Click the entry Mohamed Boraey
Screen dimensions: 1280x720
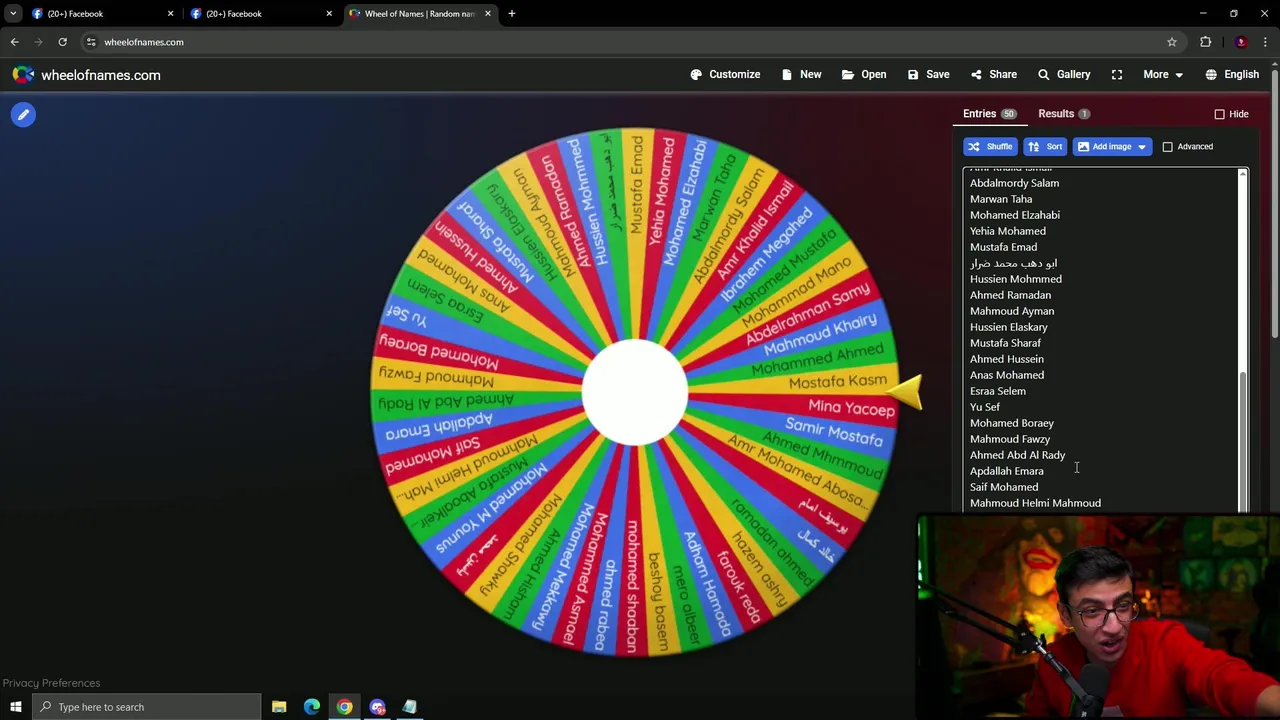1012,423
